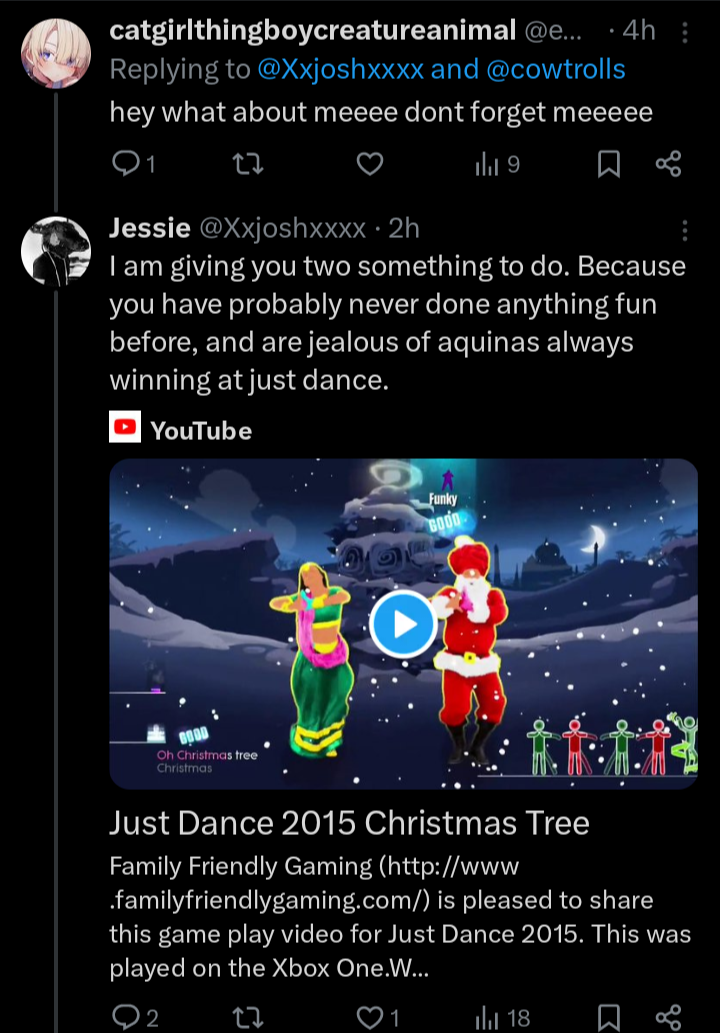Open more options for catgirlthingboycreatureanimal tweet
The image size is (720, 1033).
point(684,32)
